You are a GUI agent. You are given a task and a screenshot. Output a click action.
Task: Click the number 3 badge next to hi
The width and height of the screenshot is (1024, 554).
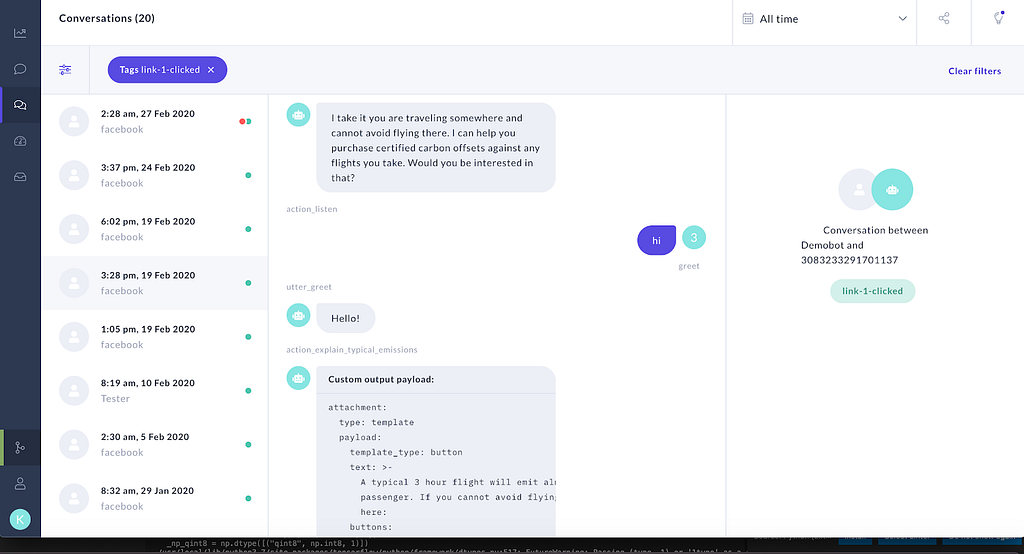pos(694,238)
